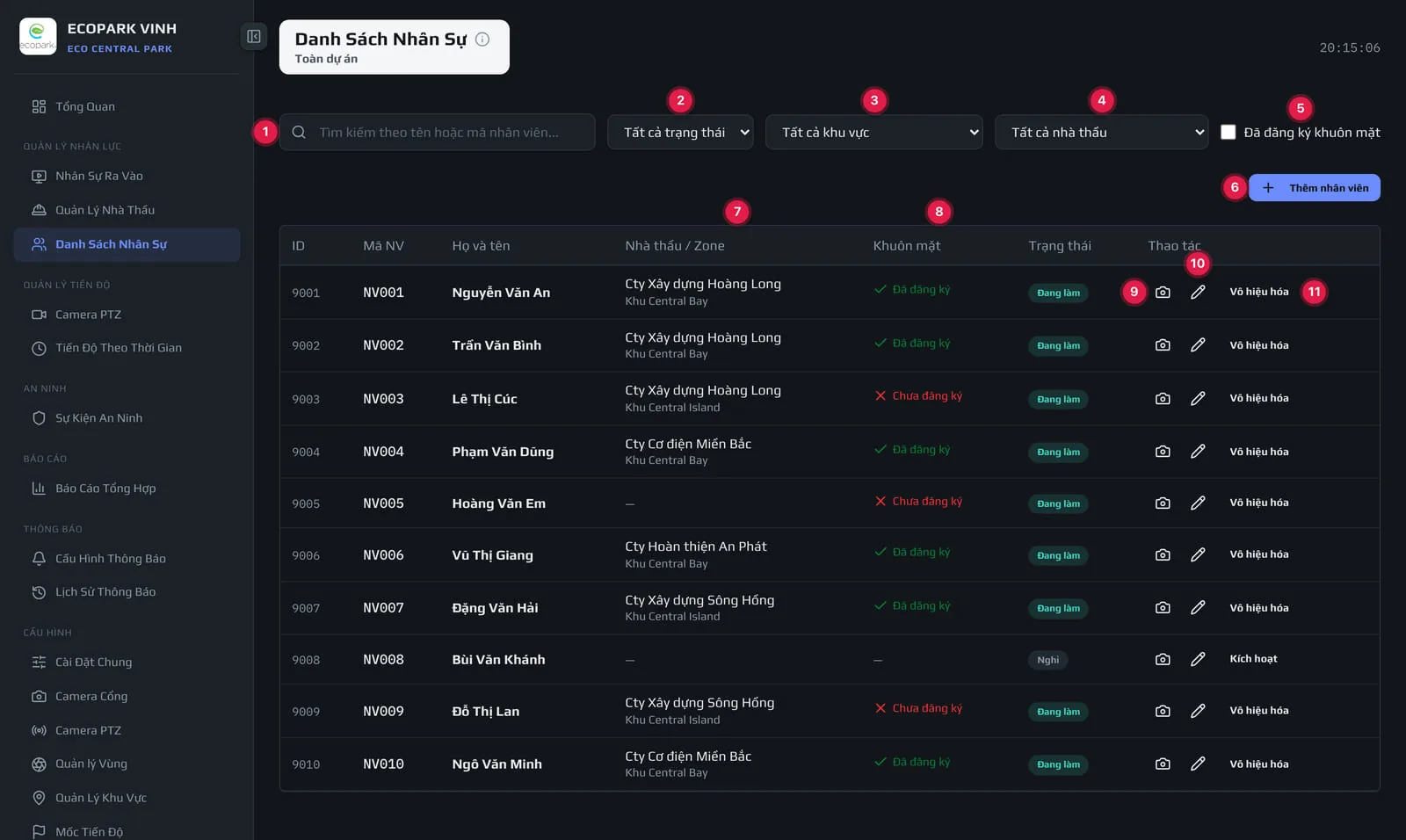Click Kích hoạt for Bùi Văn Khánh

pyautogui.click(x=1253, y=659)
